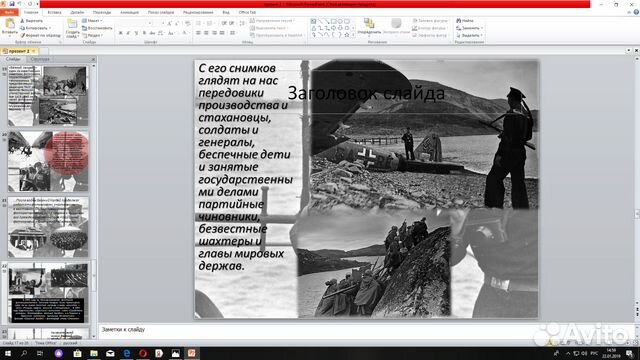The width and height of the screenshot is (640, 360).
Task: Switch to the Вставка ribbon tab
Action: point(54,12)
